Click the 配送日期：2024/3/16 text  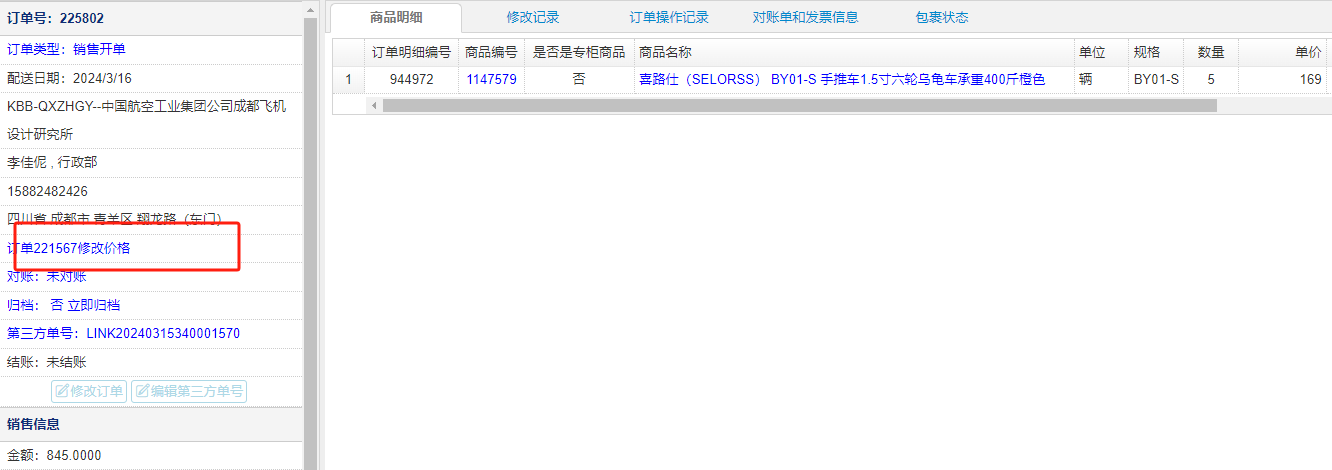click(x=69, y=78)
